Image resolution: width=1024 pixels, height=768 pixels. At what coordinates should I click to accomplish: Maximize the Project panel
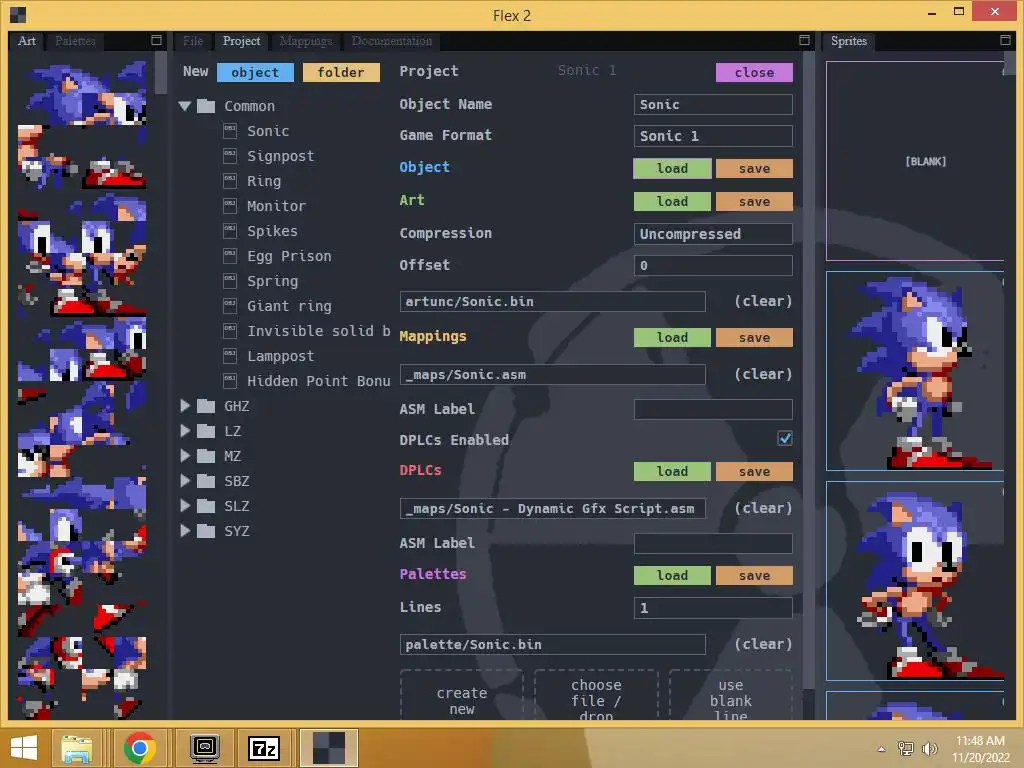point(805,40)
